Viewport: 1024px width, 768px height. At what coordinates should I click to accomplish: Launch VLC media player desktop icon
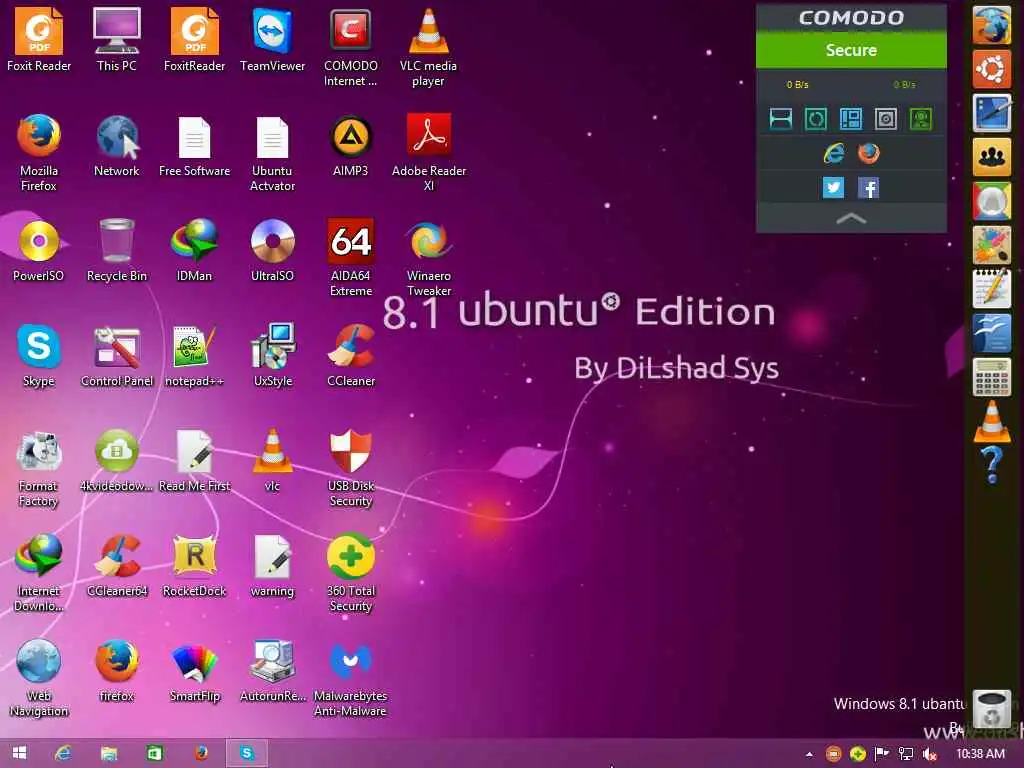click(x=428, y=47)
